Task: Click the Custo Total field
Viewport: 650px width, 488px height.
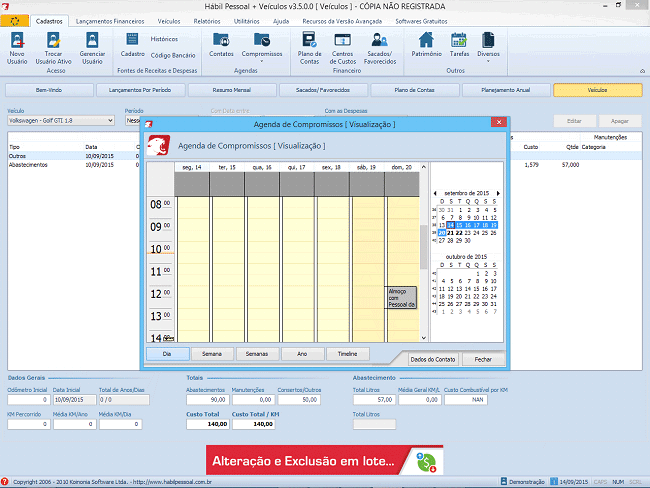Action: click(208, 424)
